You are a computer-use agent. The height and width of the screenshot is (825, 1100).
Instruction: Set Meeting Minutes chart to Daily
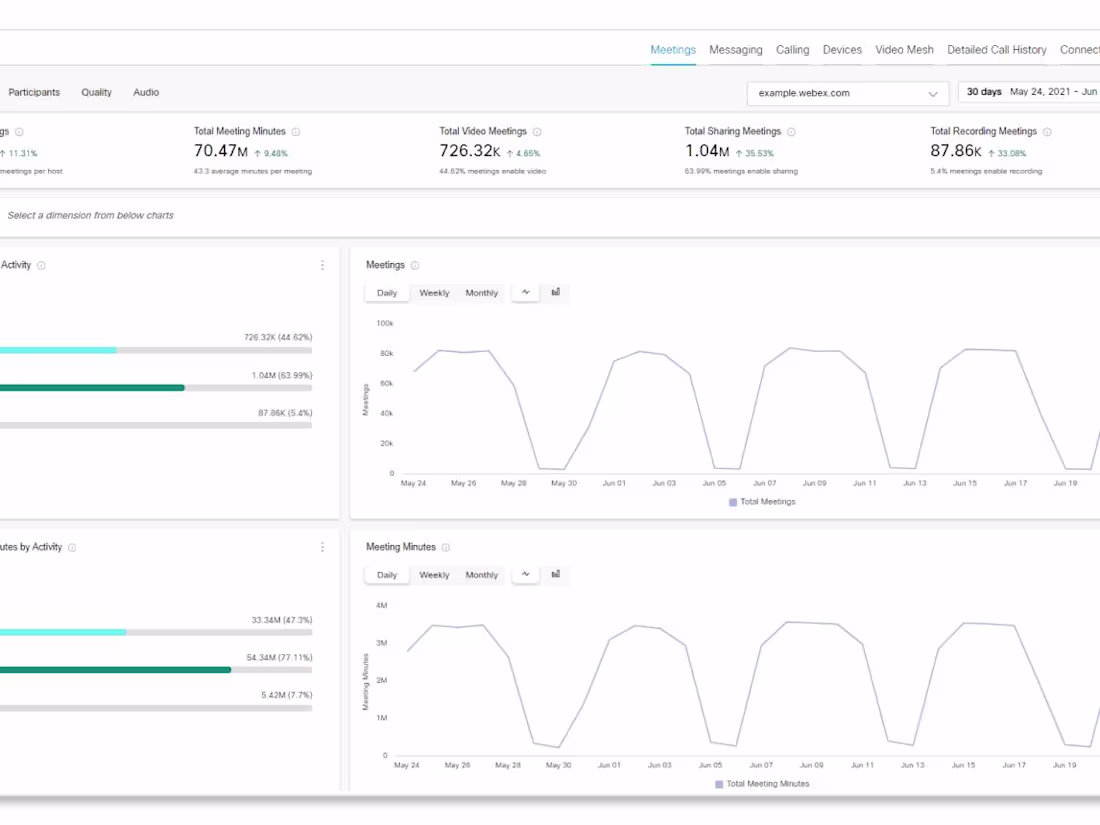387,575
